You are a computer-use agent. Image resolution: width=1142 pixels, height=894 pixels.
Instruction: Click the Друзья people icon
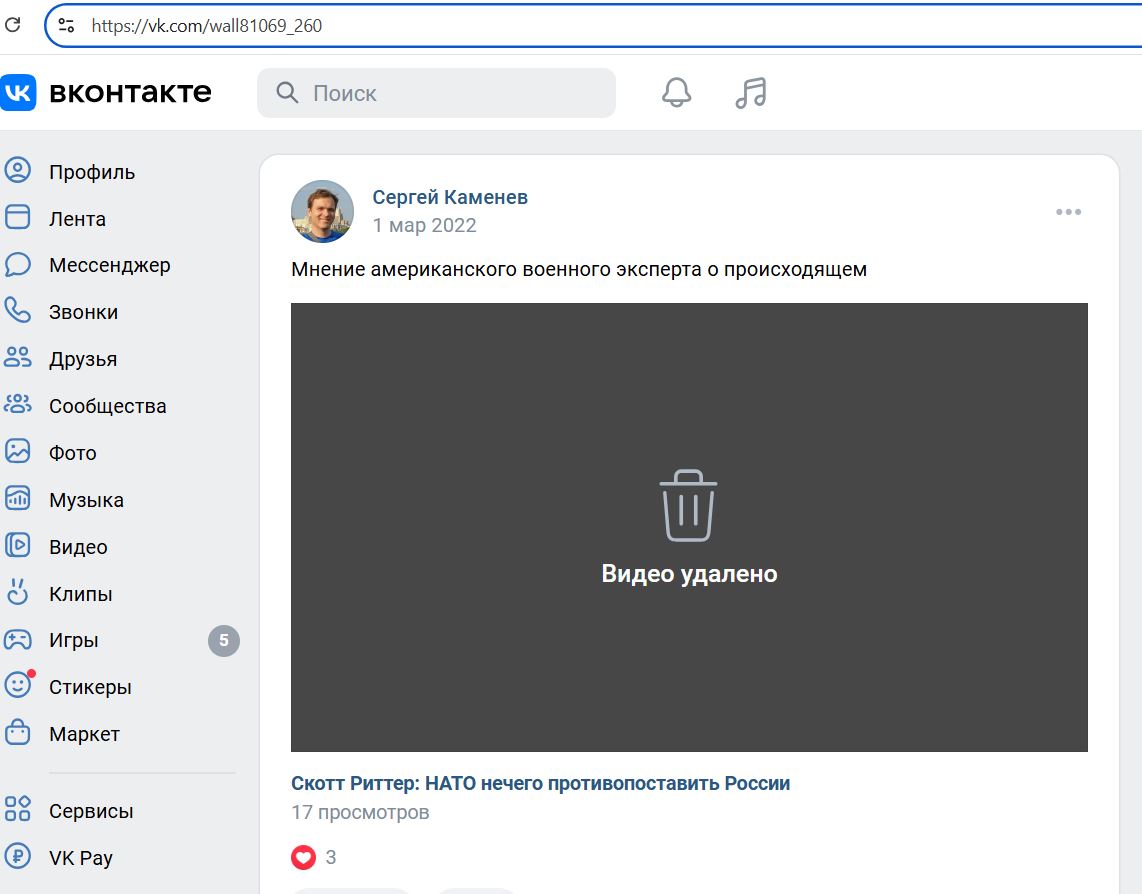coord(17,358)
